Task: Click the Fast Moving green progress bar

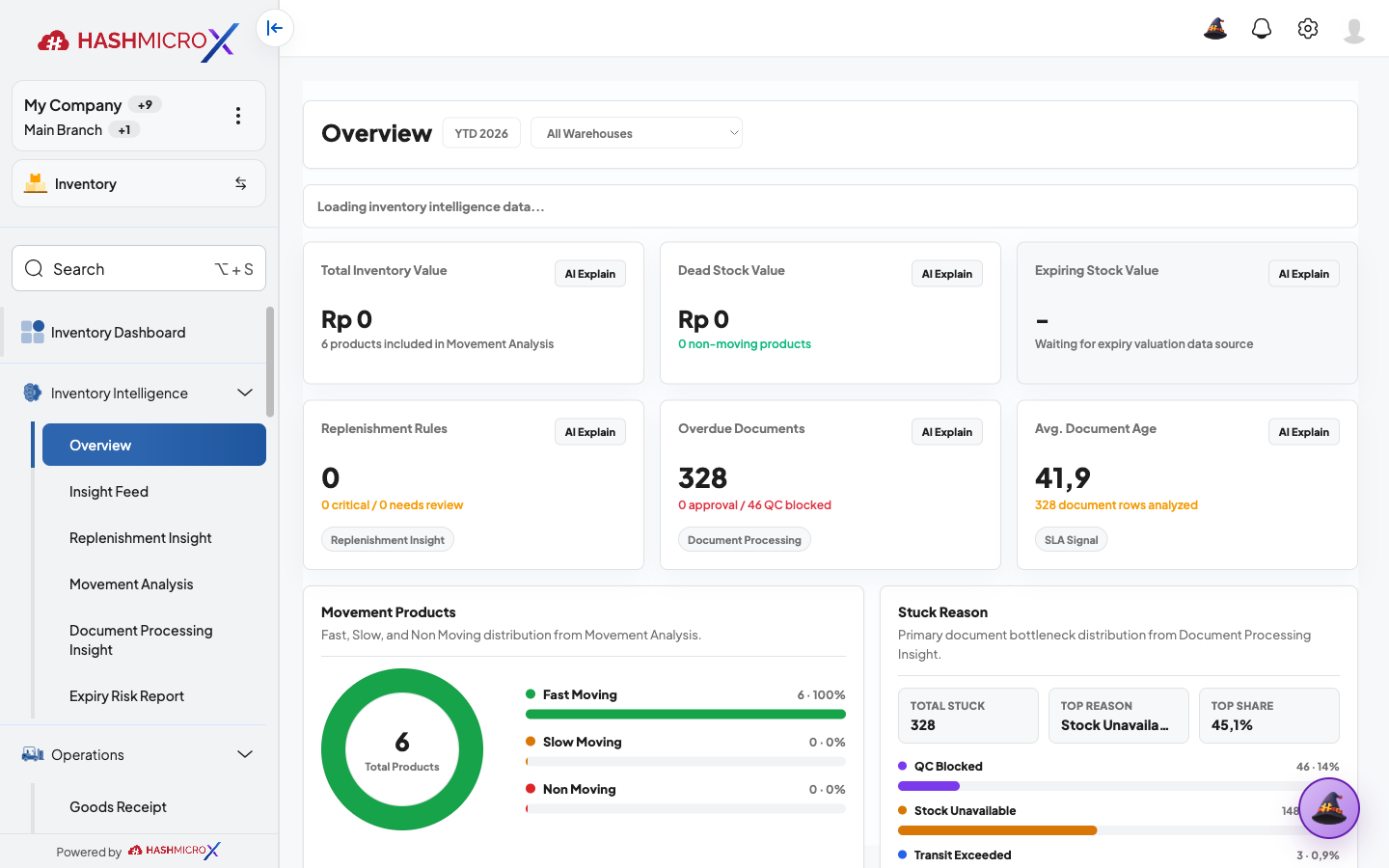Action: coord(686,715)
